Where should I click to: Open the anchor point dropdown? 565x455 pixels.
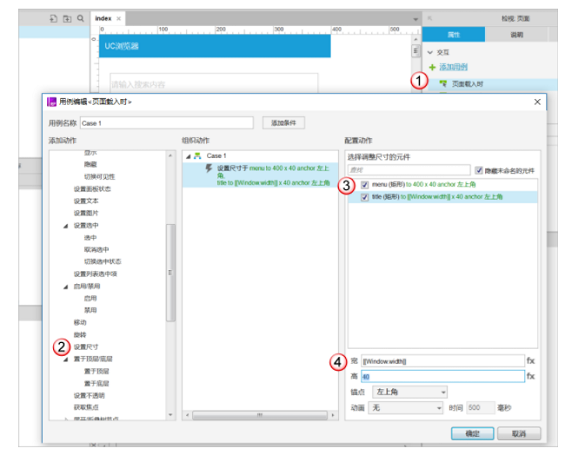click(410, 392)
